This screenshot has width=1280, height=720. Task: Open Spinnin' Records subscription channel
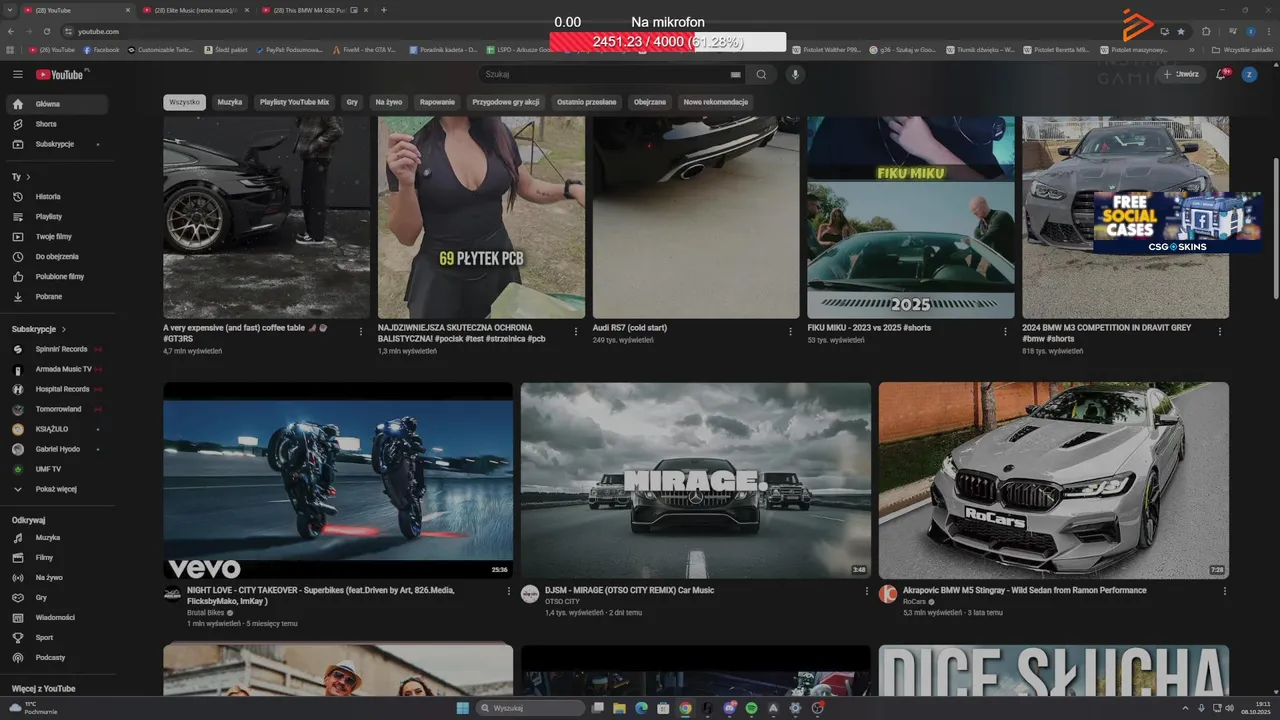click(56, 349)
